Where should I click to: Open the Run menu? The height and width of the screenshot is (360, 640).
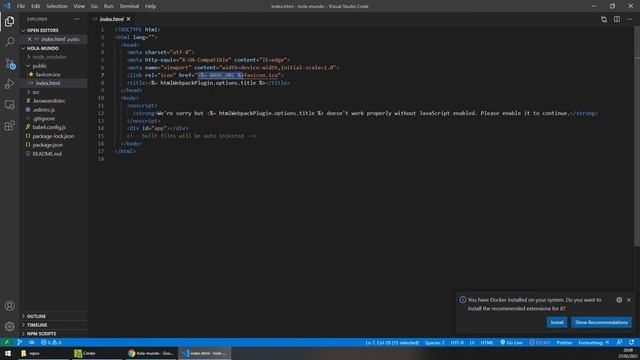pos(108,6)
